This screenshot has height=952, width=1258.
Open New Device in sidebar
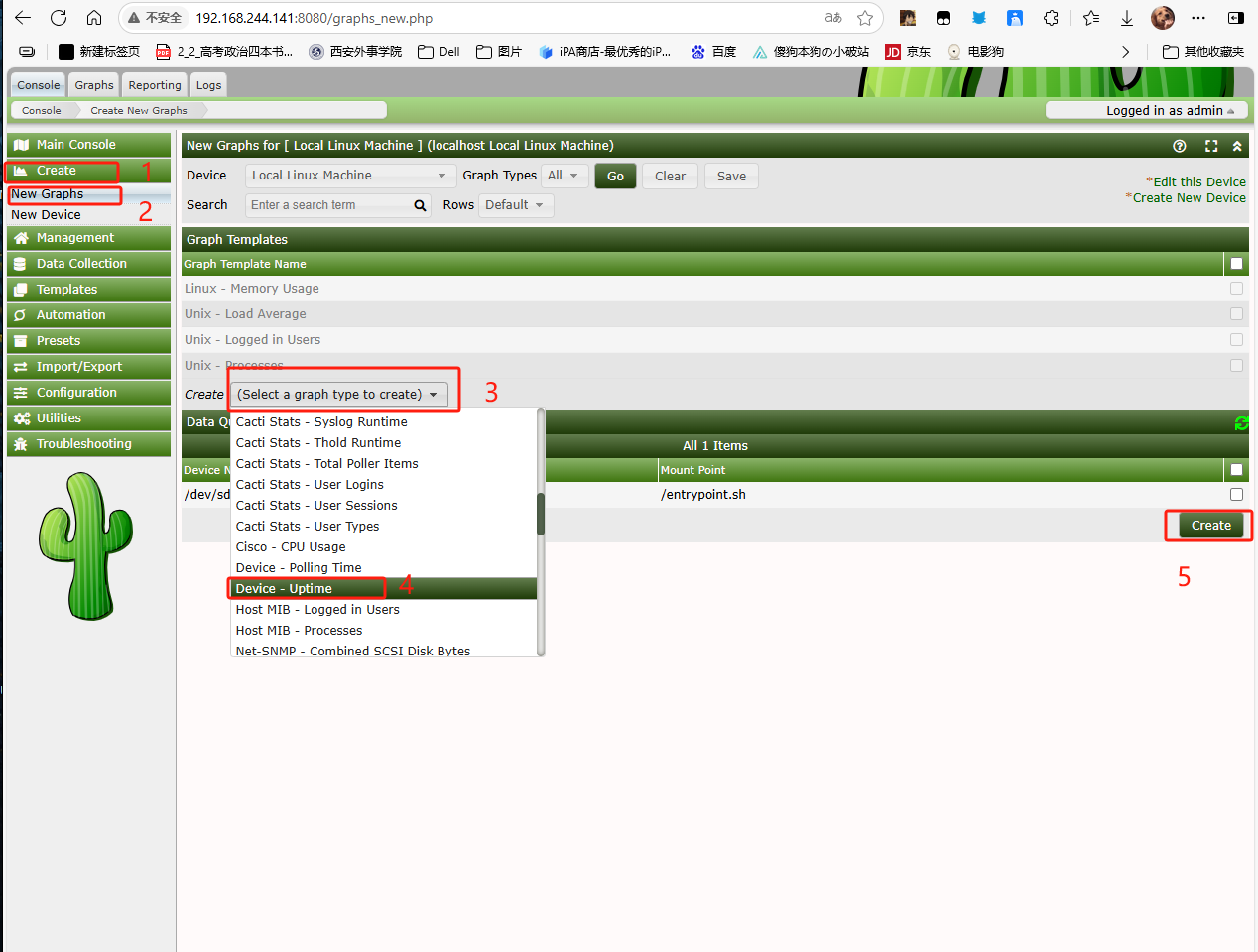46,215
